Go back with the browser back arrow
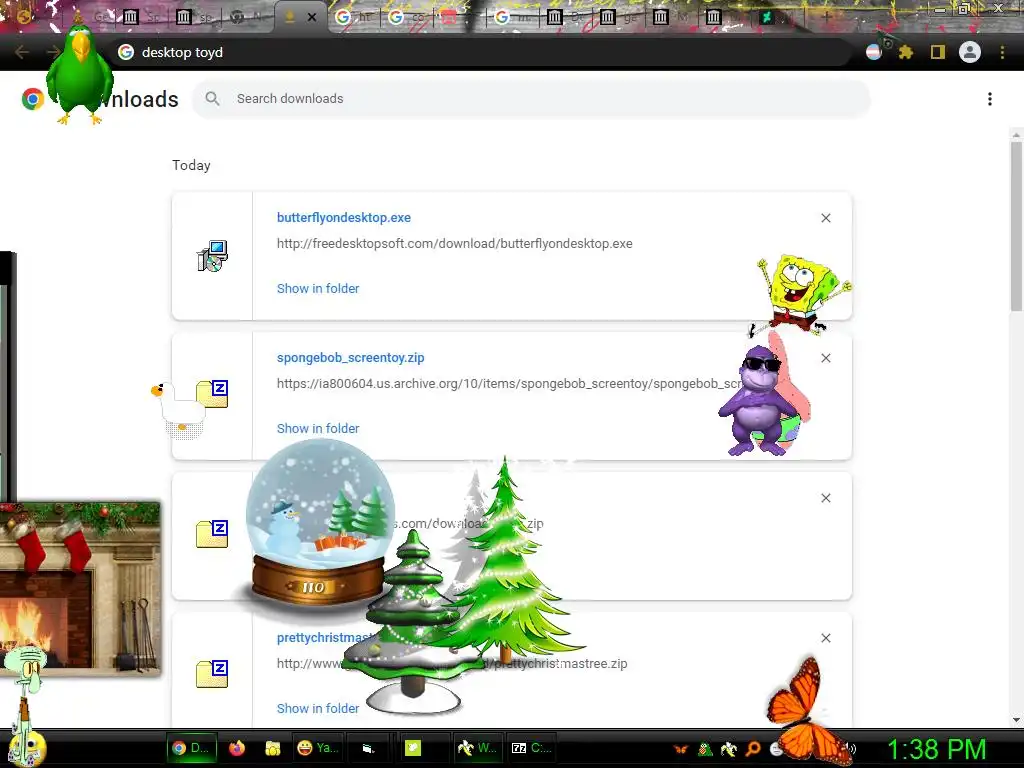Image resolution: width=1024 pixels, height=768 pixels. click(21, 52)
